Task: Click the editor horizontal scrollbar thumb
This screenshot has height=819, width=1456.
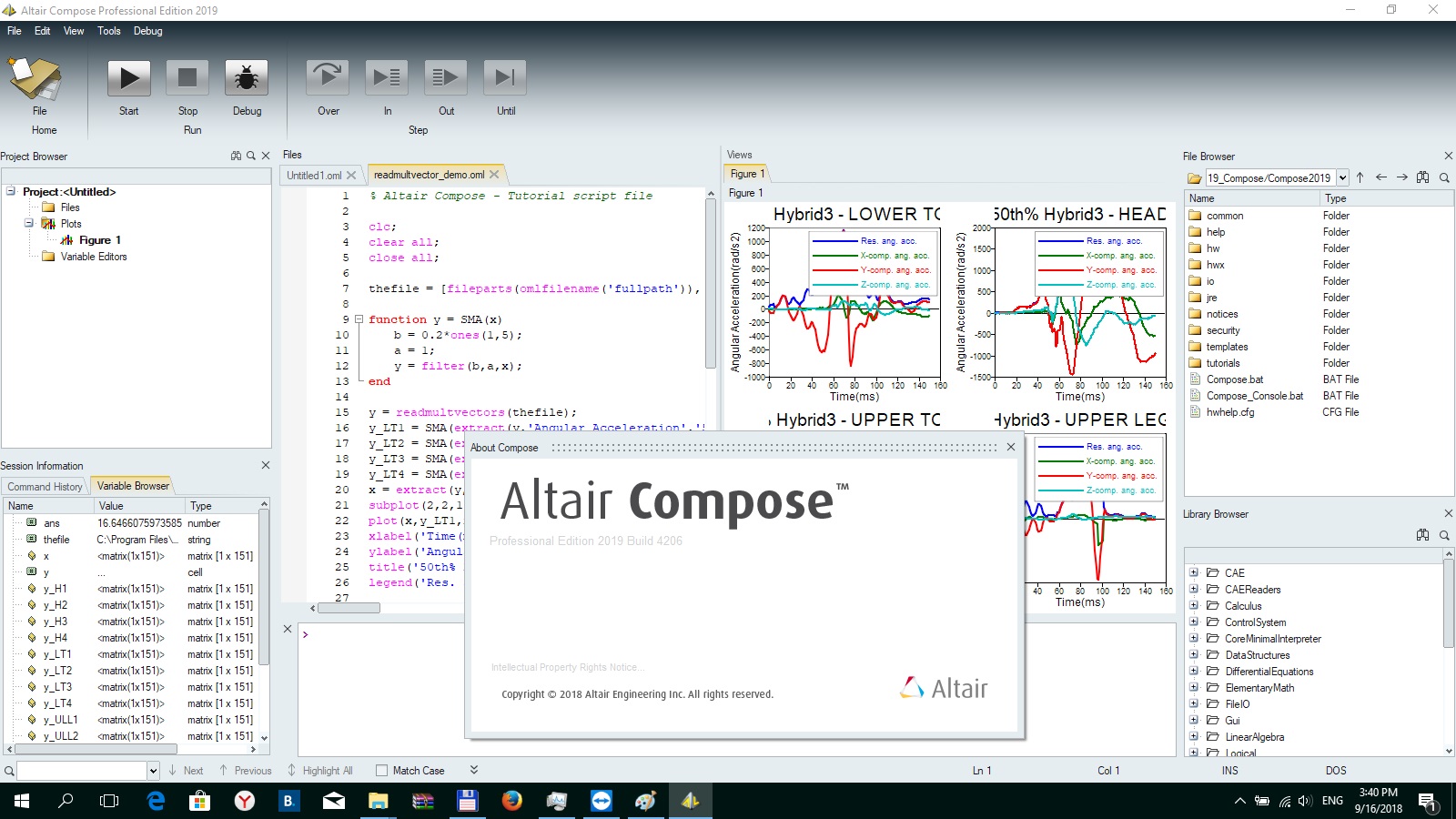Action: click(349, 608)
